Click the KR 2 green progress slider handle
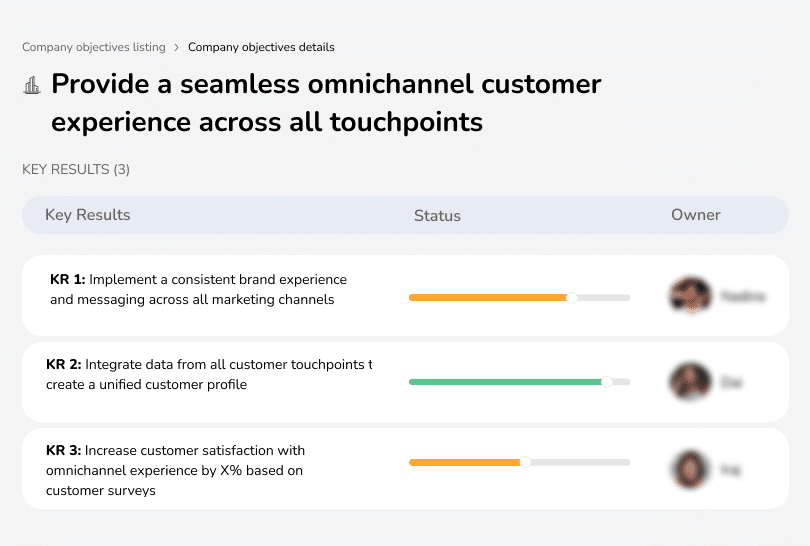This screenshot has width=810, height=546. (606, 382)
